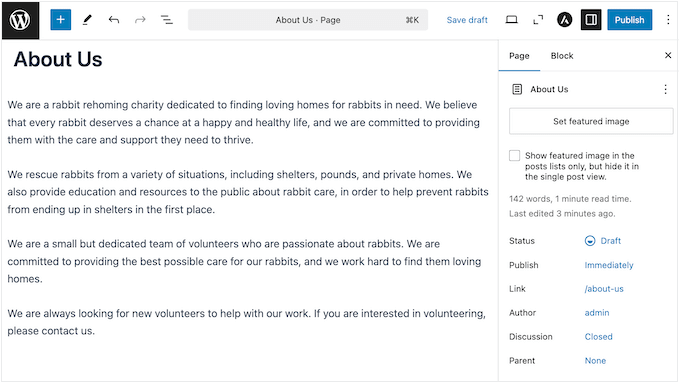Open the Astra settings icon

point(565,20)
